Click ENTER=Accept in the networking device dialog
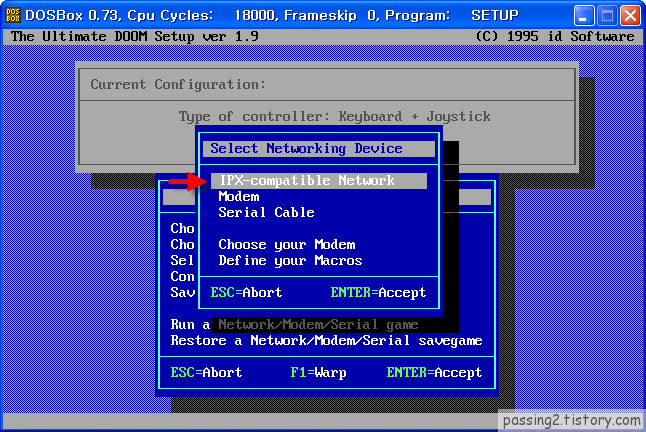 tap(378, 292)
